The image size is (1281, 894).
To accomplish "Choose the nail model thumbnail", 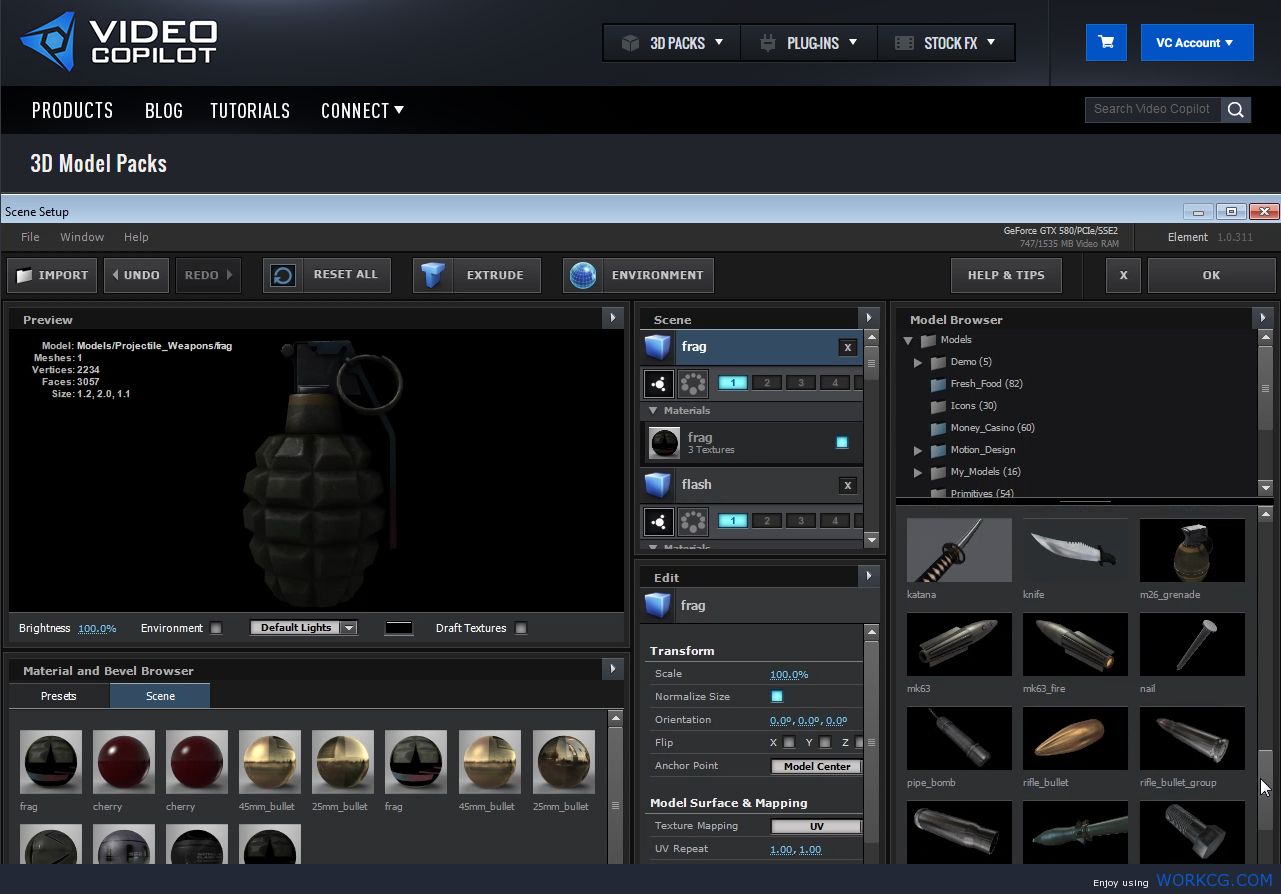I will [x=1192, y=645].
